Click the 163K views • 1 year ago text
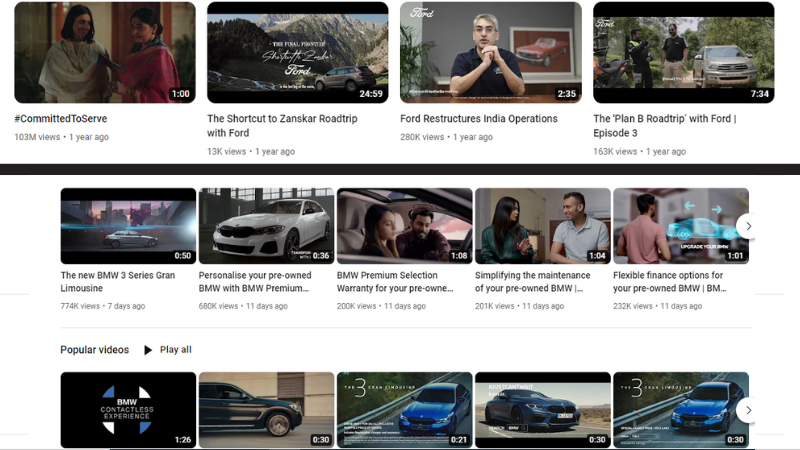 (639, 152)
